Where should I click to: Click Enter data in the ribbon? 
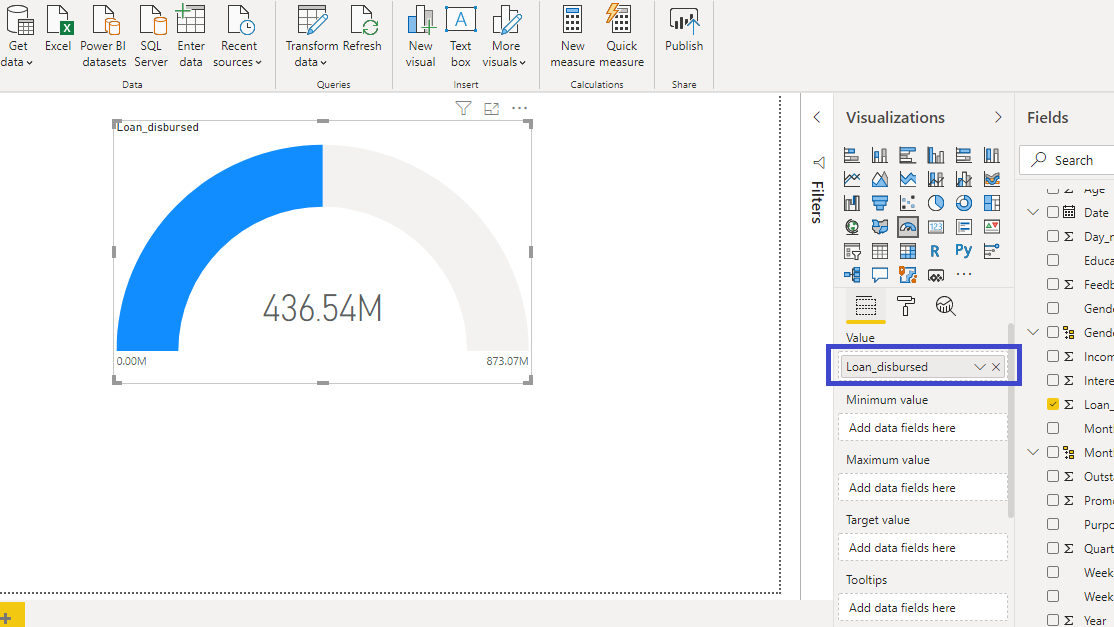[191, 36]
